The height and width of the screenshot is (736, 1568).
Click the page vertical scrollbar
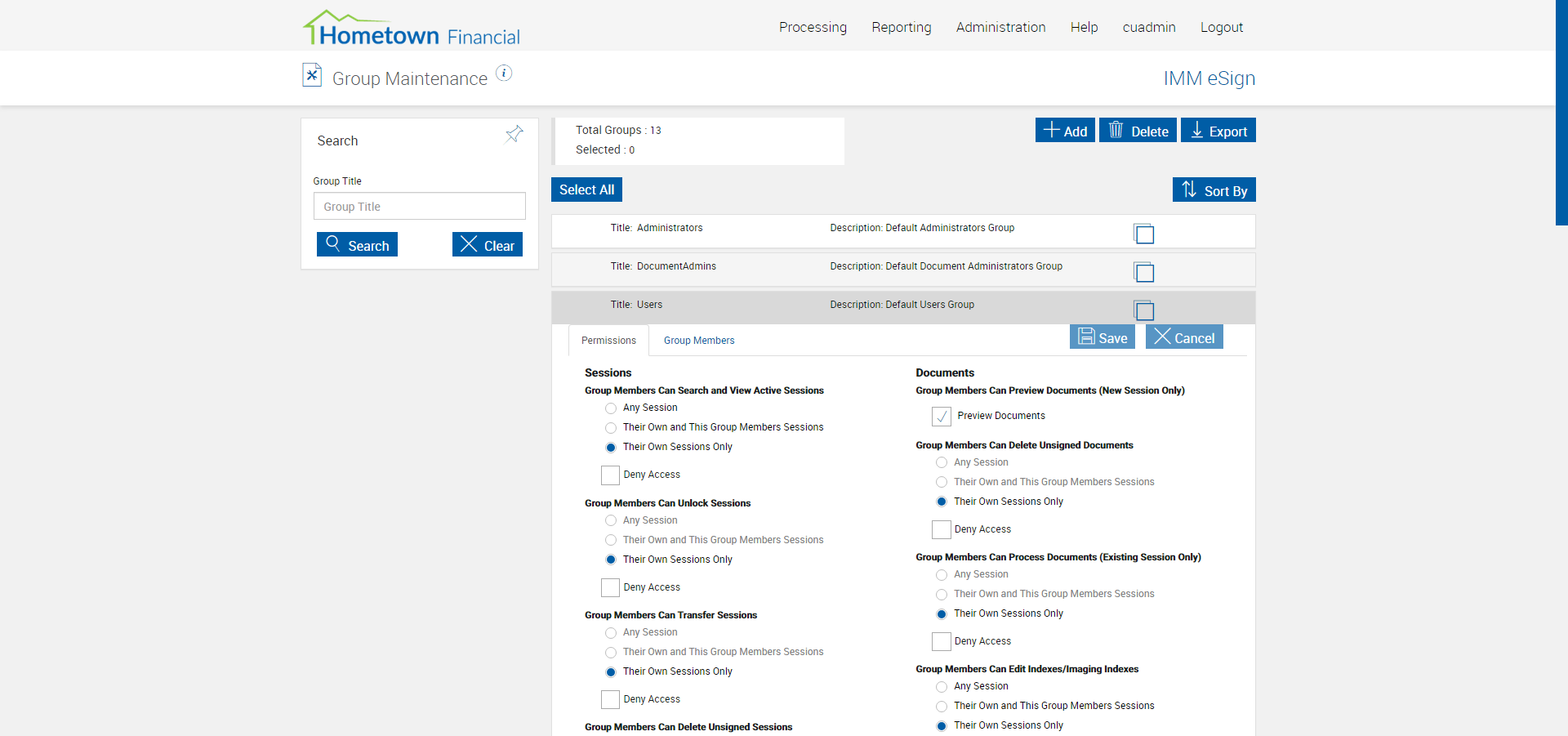pyautogui.click(x=1561, y=113)
